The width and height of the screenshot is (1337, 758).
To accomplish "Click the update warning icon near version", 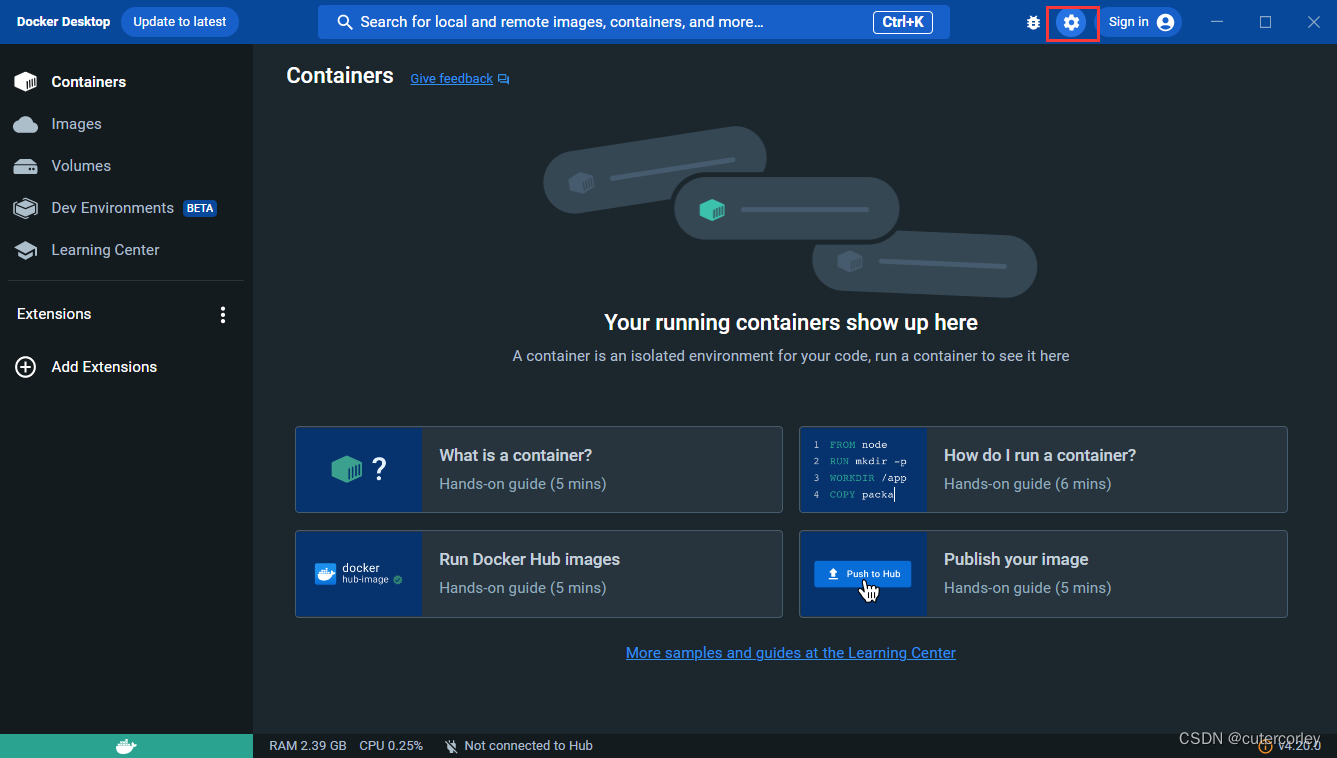I will [1265, 746].
